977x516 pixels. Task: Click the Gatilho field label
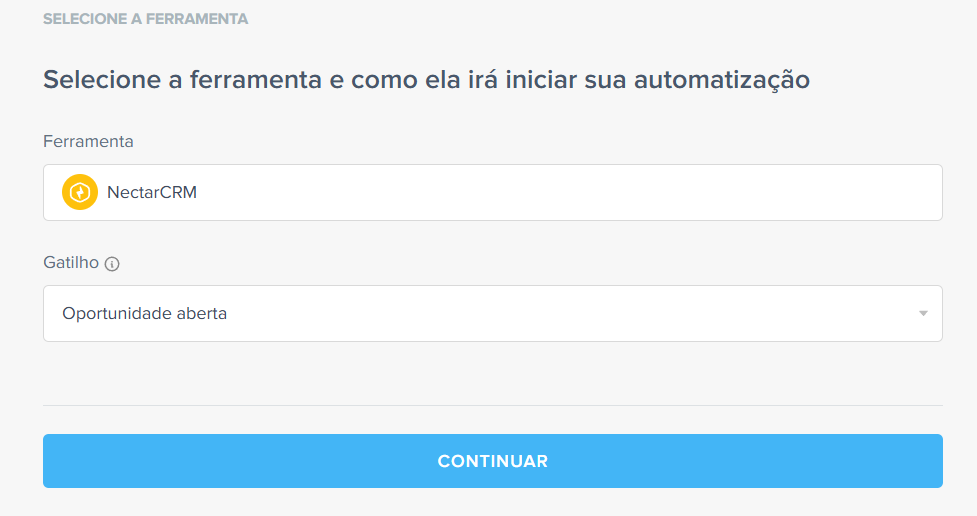point(71,262)
